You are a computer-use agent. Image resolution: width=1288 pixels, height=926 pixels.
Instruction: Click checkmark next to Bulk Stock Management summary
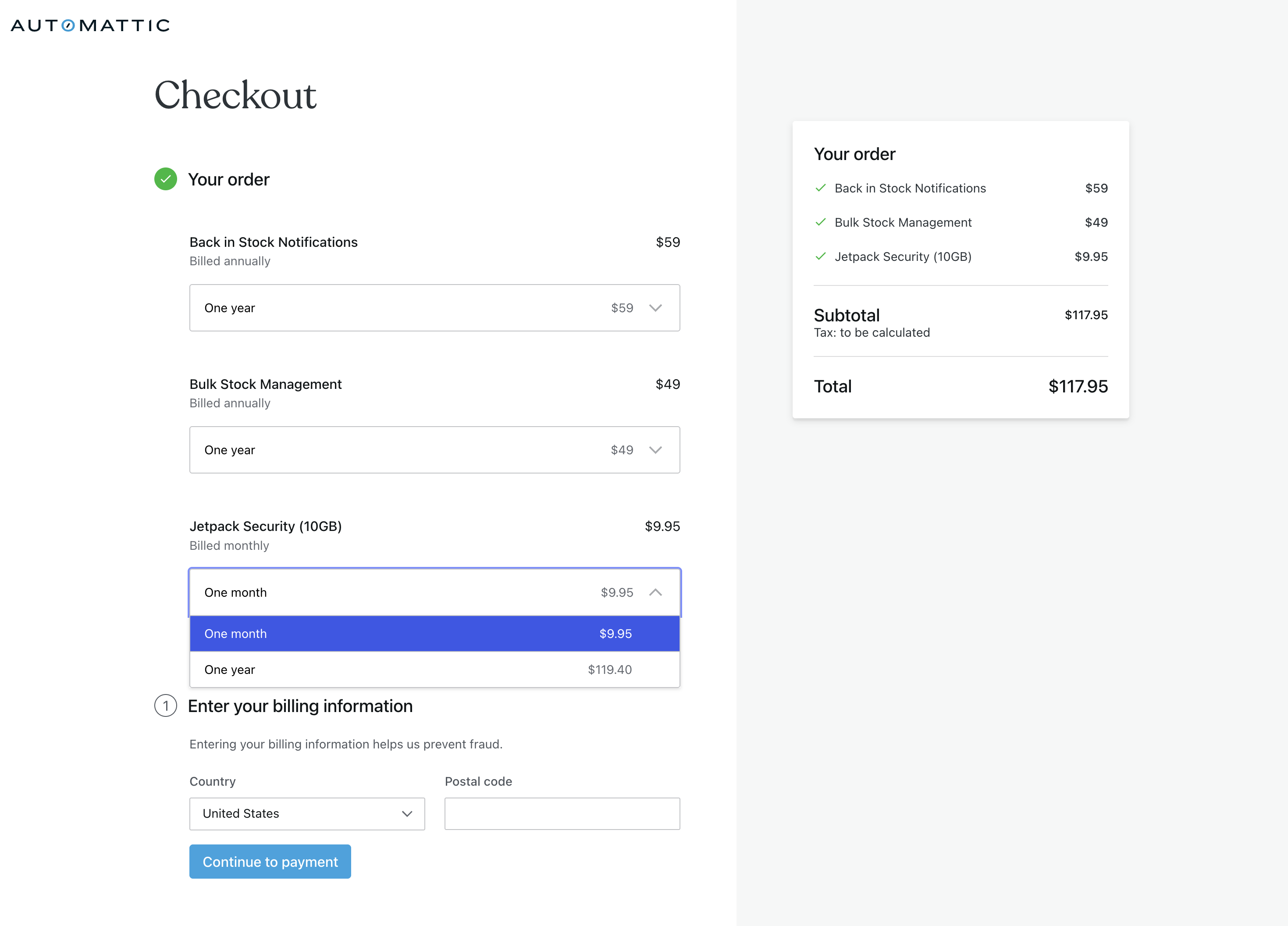tap(820, 222)
